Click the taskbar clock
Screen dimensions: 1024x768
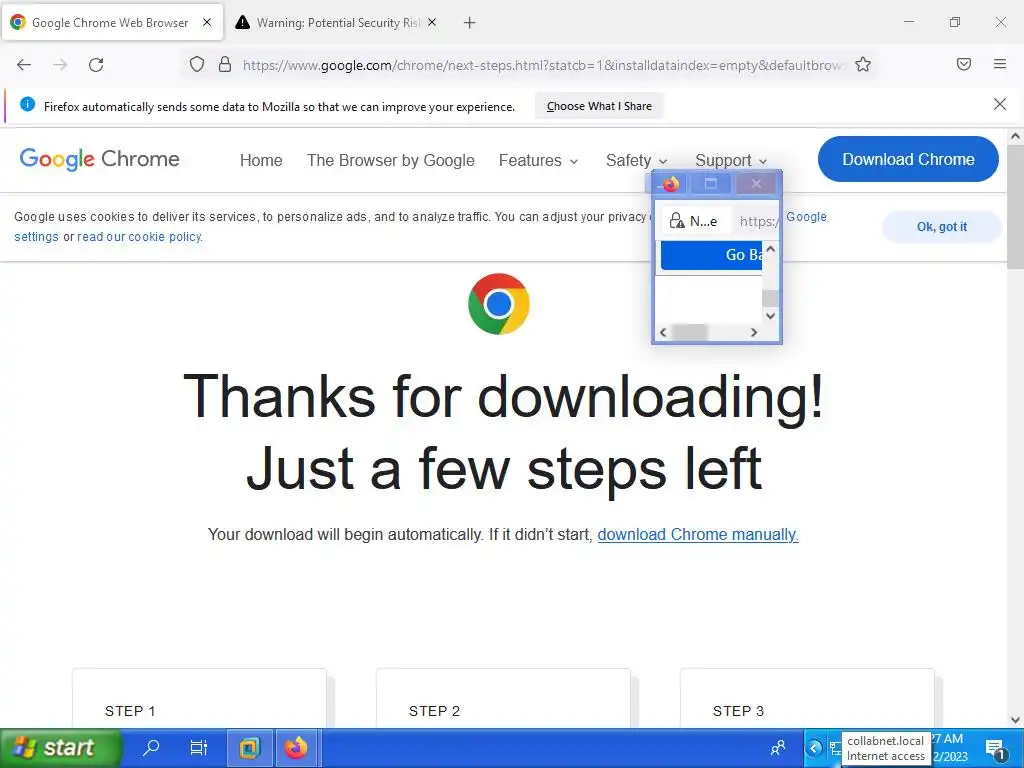pyautogui.click(x=951, y=748)
